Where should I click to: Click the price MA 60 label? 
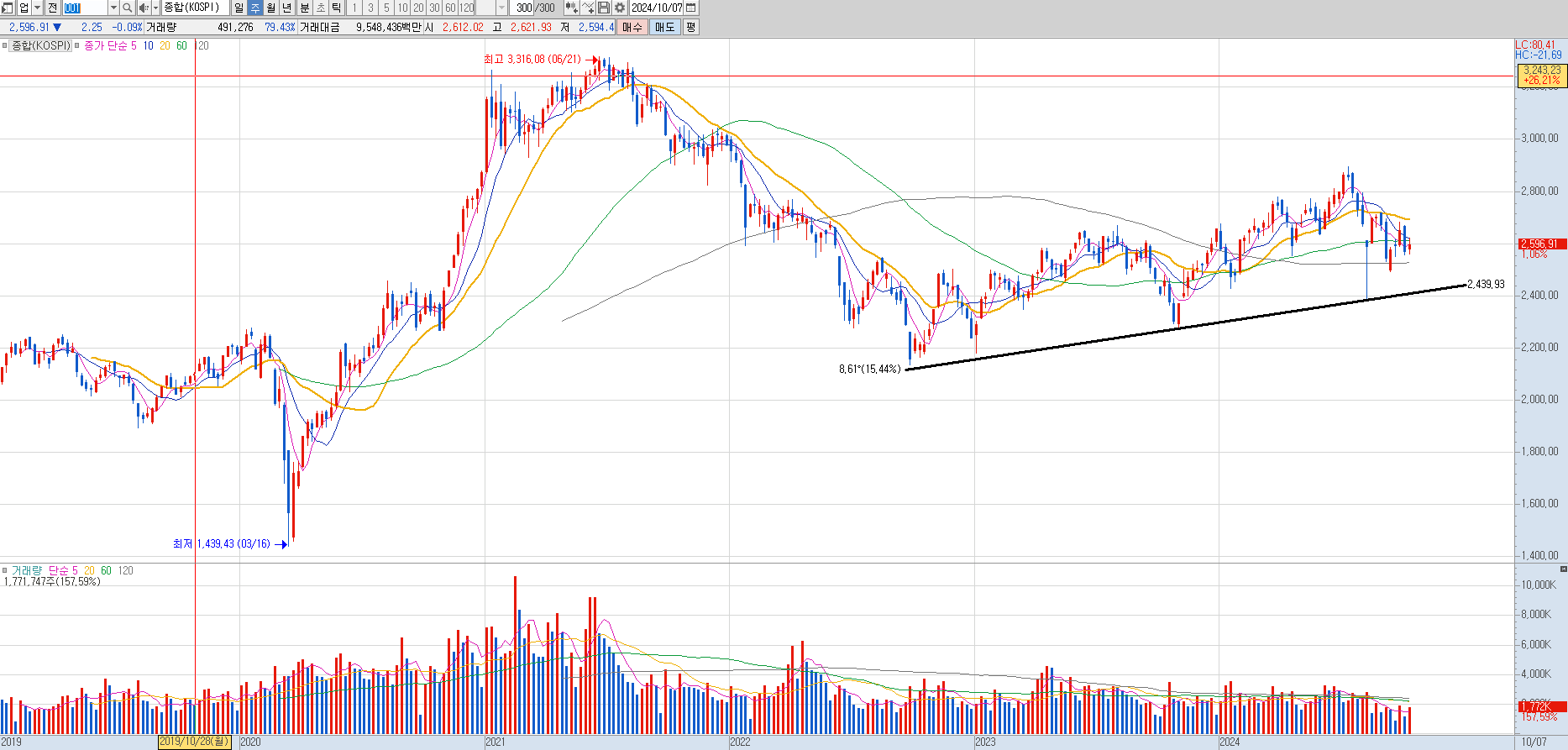coord(181,45)
